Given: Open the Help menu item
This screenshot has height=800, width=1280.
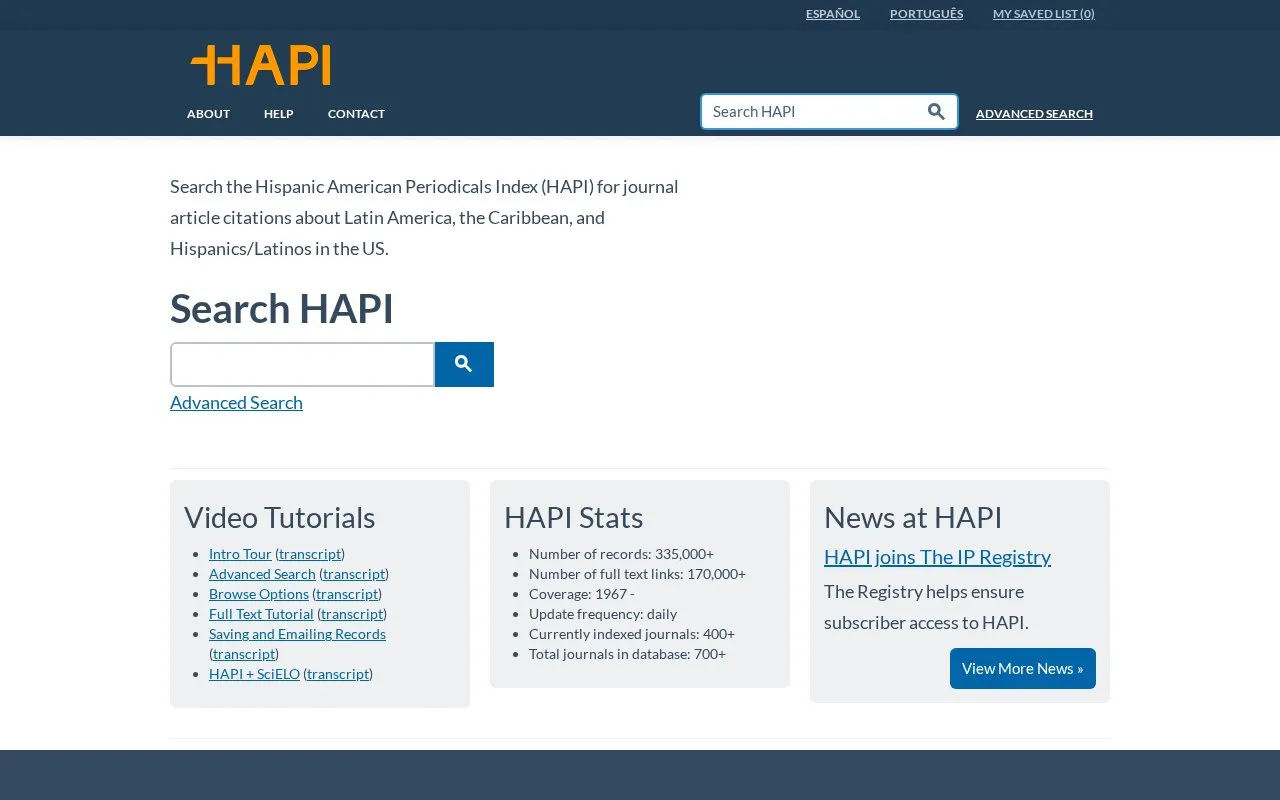Looking at the screenshot, I should coord(279,114).
